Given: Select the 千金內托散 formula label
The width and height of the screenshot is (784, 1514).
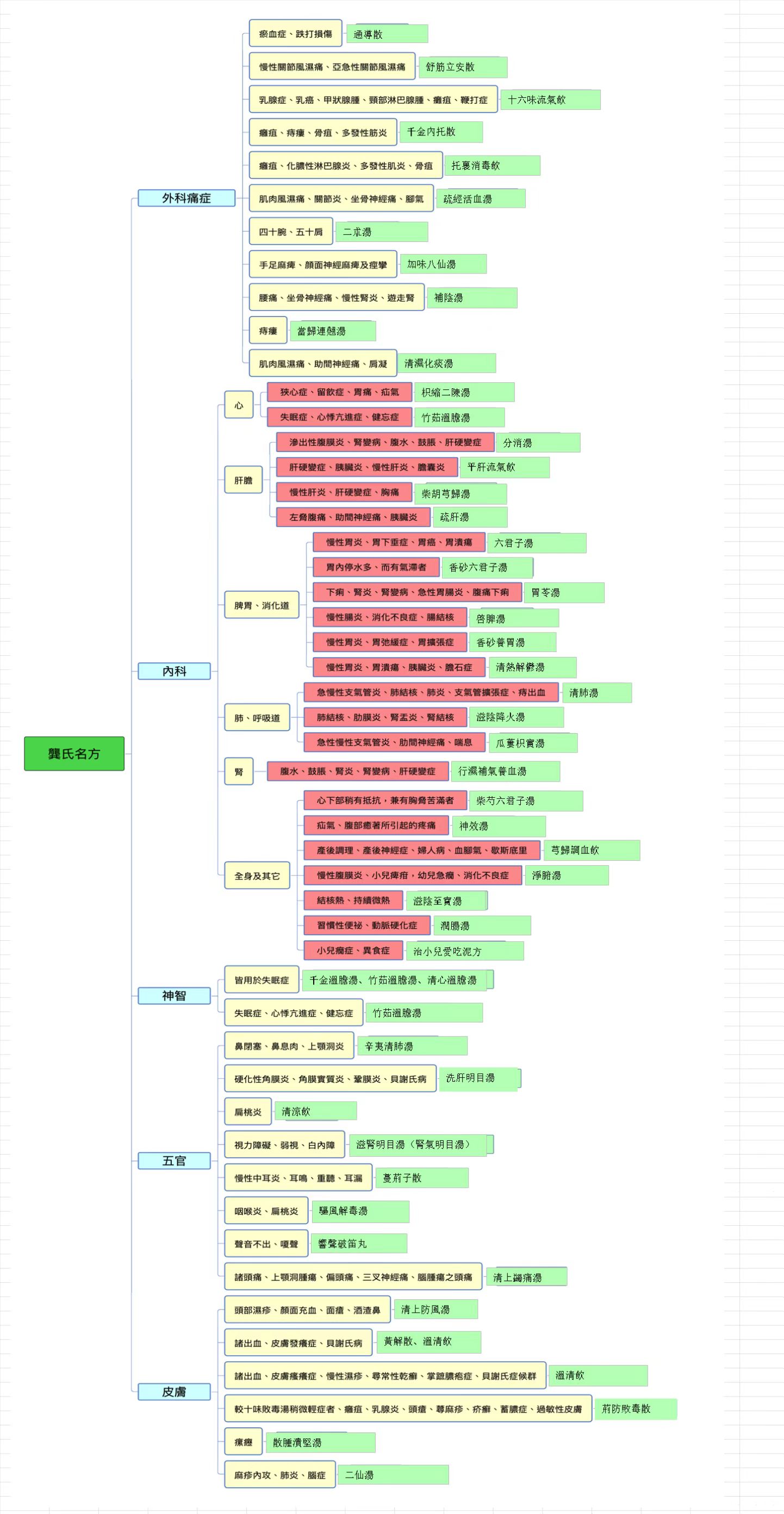Looking at the screenshot, I should (441, 132).
